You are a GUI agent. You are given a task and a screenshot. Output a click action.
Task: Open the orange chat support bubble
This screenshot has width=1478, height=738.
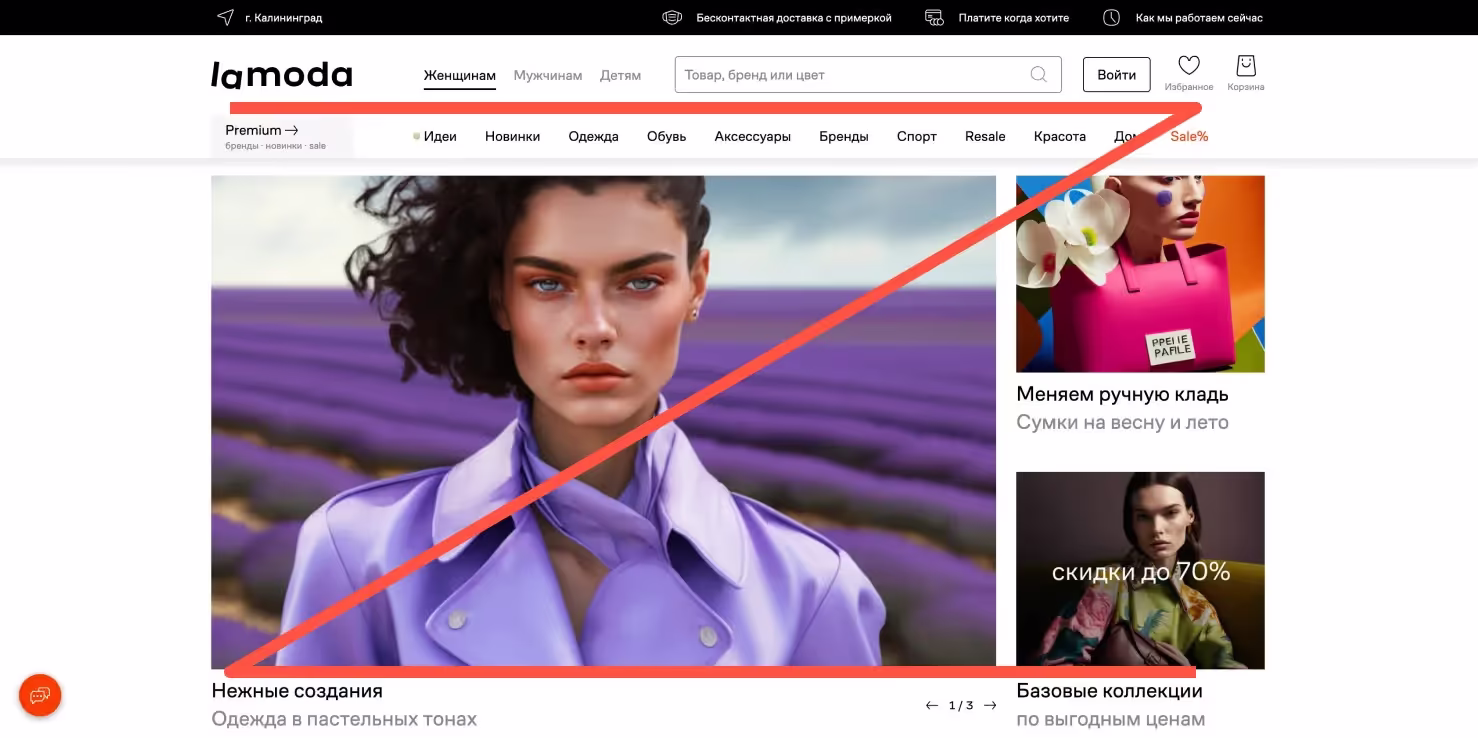(40, 695)
